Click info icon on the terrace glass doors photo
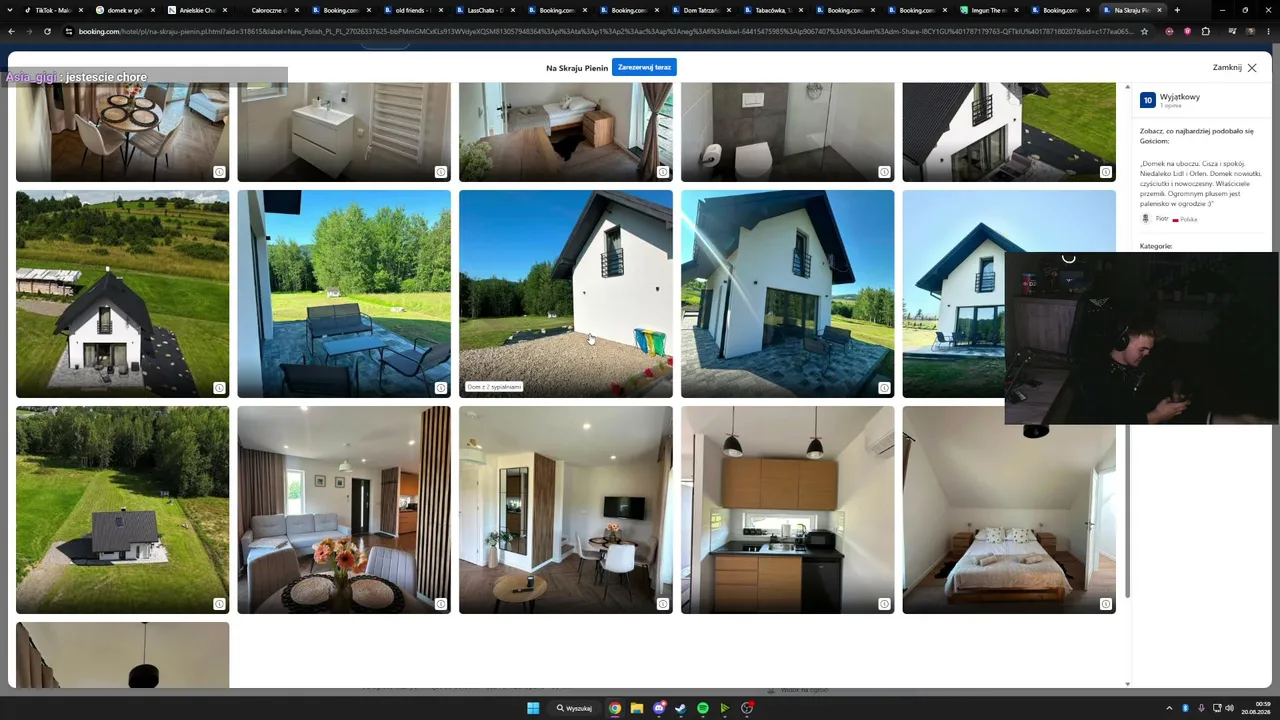1280x720 pixels. tap(885, 388)
